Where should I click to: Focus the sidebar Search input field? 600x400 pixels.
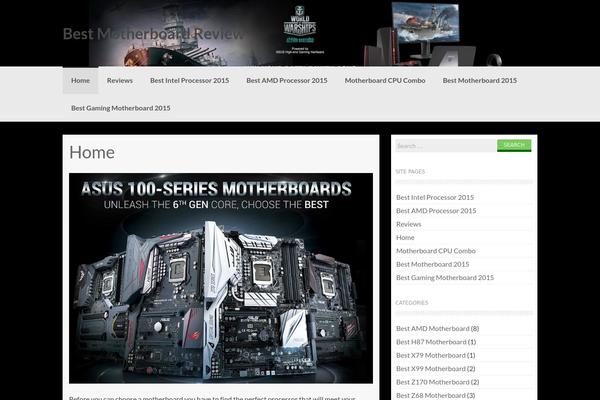(x=446, y=145)
